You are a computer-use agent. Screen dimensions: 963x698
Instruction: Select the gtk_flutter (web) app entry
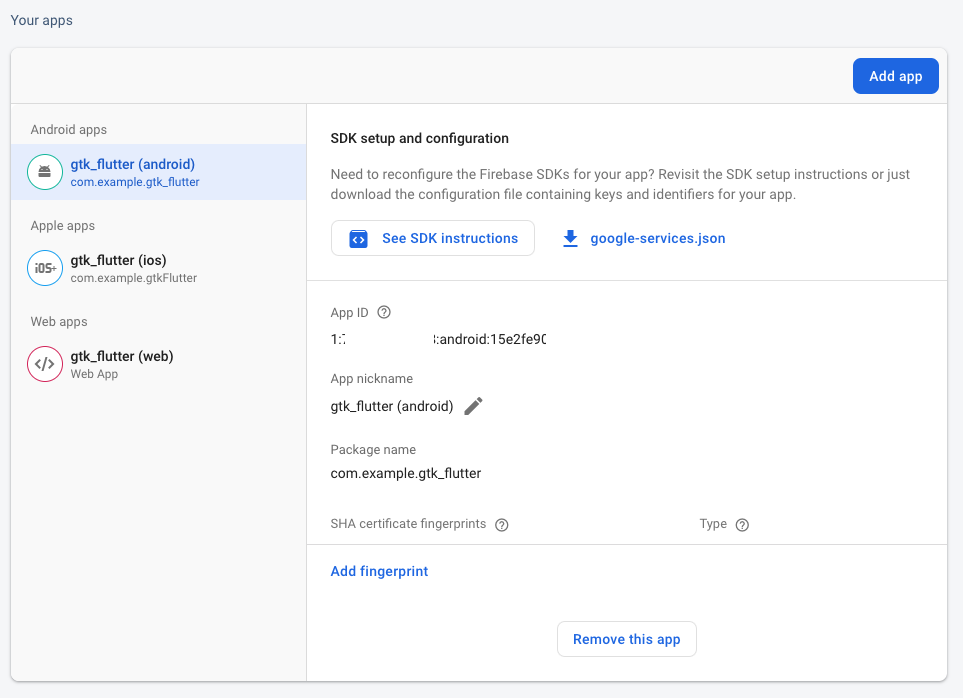(122, 363)
